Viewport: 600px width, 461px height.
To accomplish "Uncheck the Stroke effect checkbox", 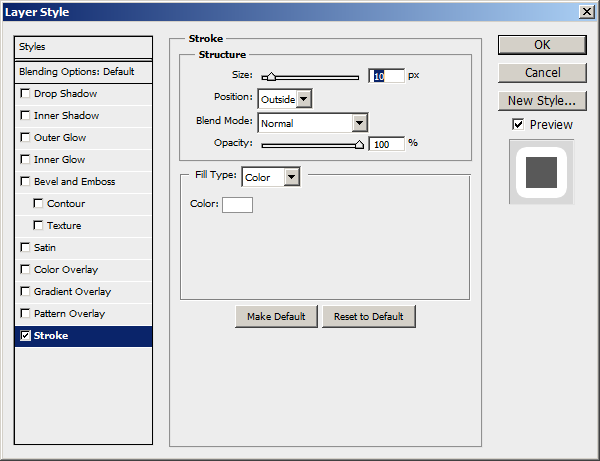I will click(x=25, y=336).
